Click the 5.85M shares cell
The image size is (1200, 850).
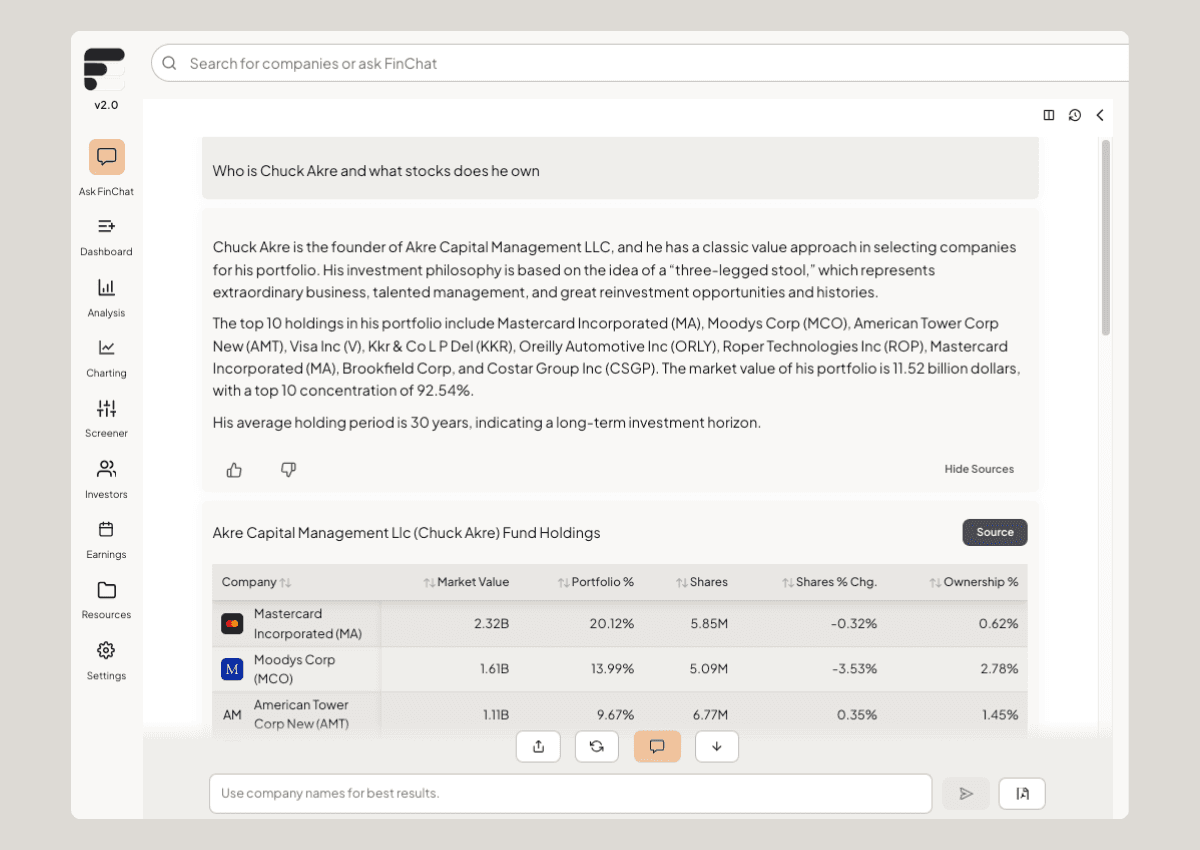pyautogui.click(x=709, y=624)
